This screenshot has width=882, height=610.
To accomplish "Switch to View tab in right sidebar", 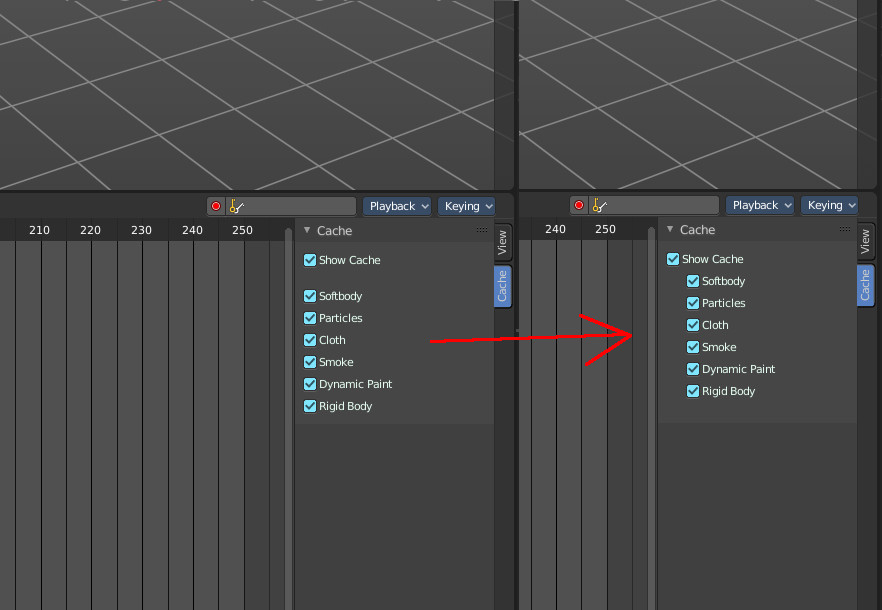I will pyautogui.click(x=865, y=241).
